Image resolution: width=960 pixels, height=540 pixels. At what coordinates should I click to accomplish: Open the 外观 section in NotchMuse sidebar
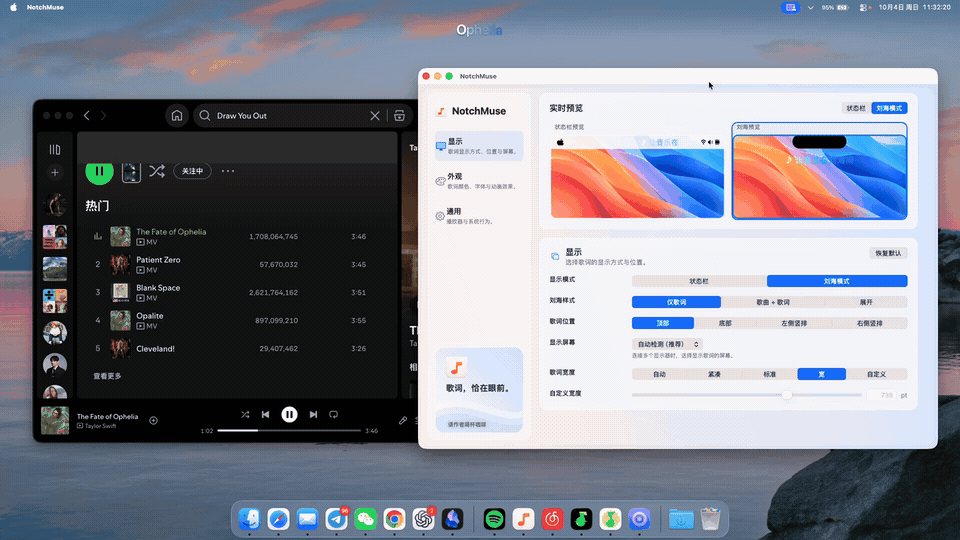tap(479, 181)
